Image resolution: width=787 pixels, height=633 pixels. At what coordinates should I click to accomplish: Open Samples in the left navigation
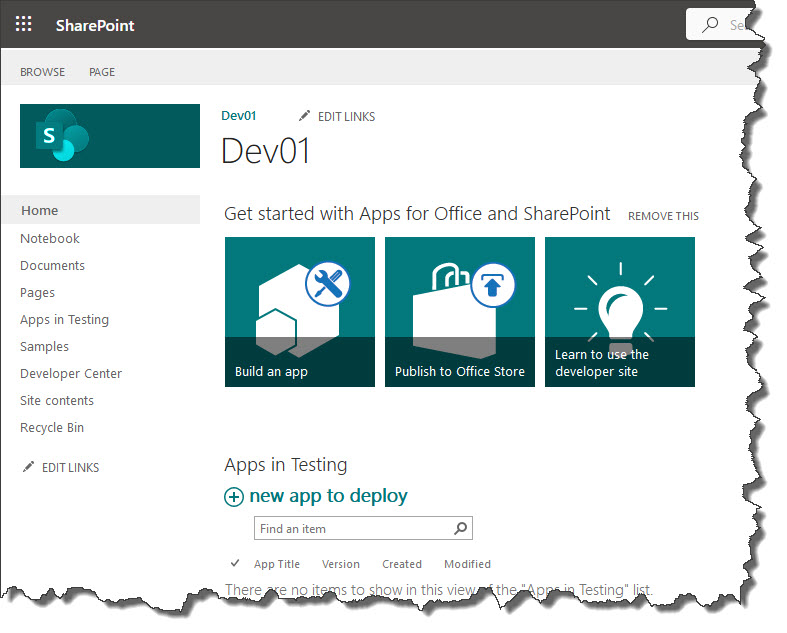(x=44, y=347)
